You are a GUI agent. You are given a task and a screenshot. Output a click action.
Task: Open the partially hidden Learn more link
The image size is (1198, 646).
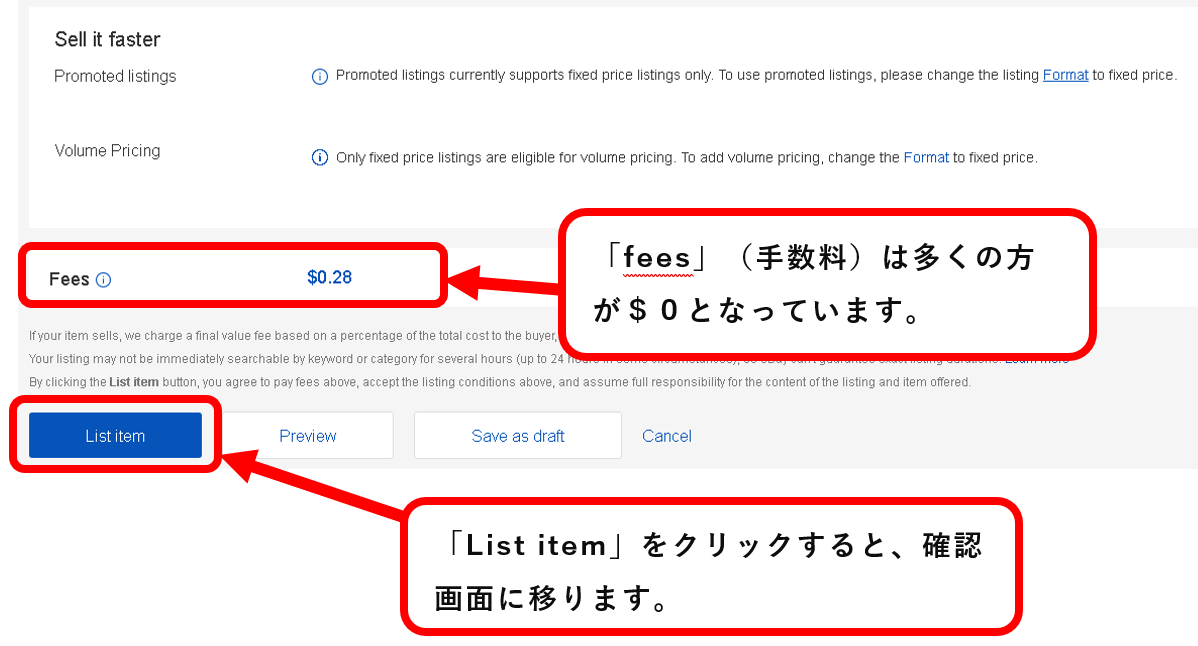1036,360
